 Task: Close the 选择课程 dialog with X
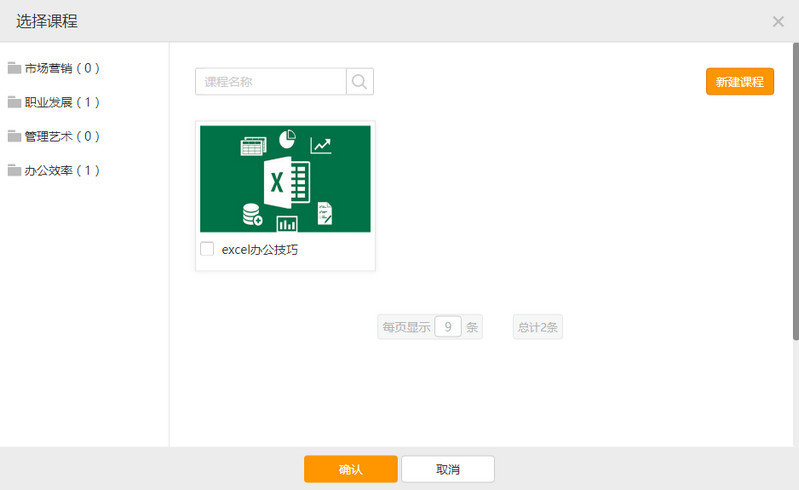(778, 21)
